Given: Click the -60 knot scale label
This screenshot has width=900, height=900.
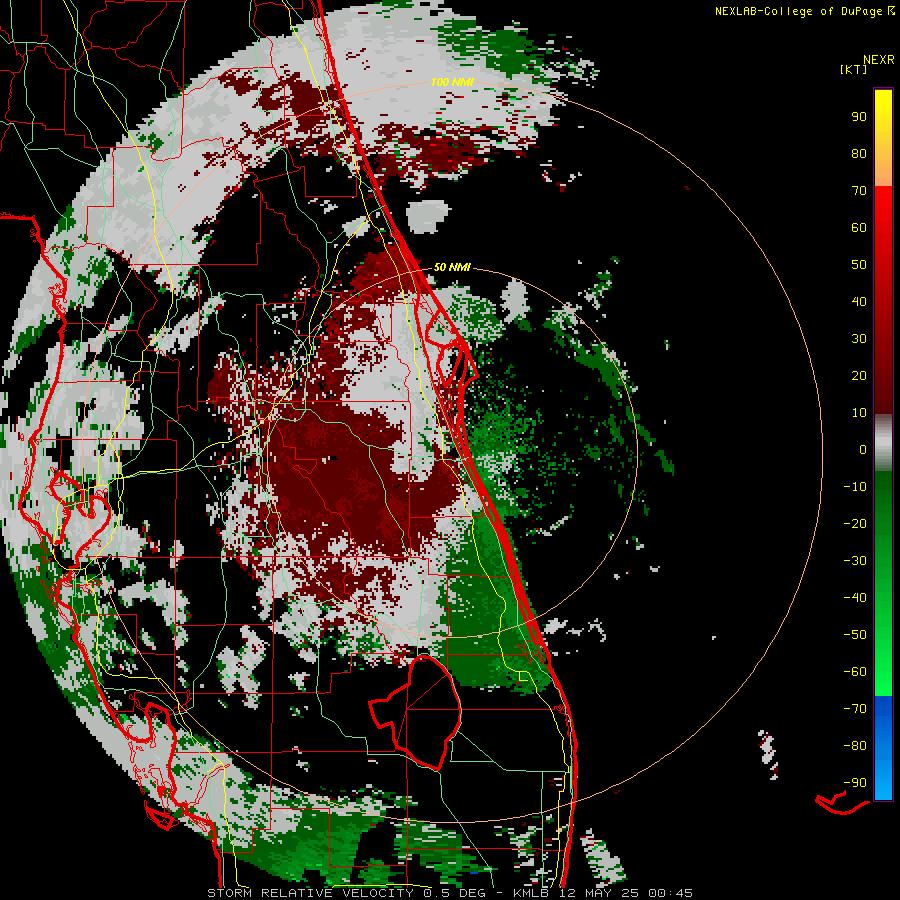Looking at the screenshot, I should (855, 672).
